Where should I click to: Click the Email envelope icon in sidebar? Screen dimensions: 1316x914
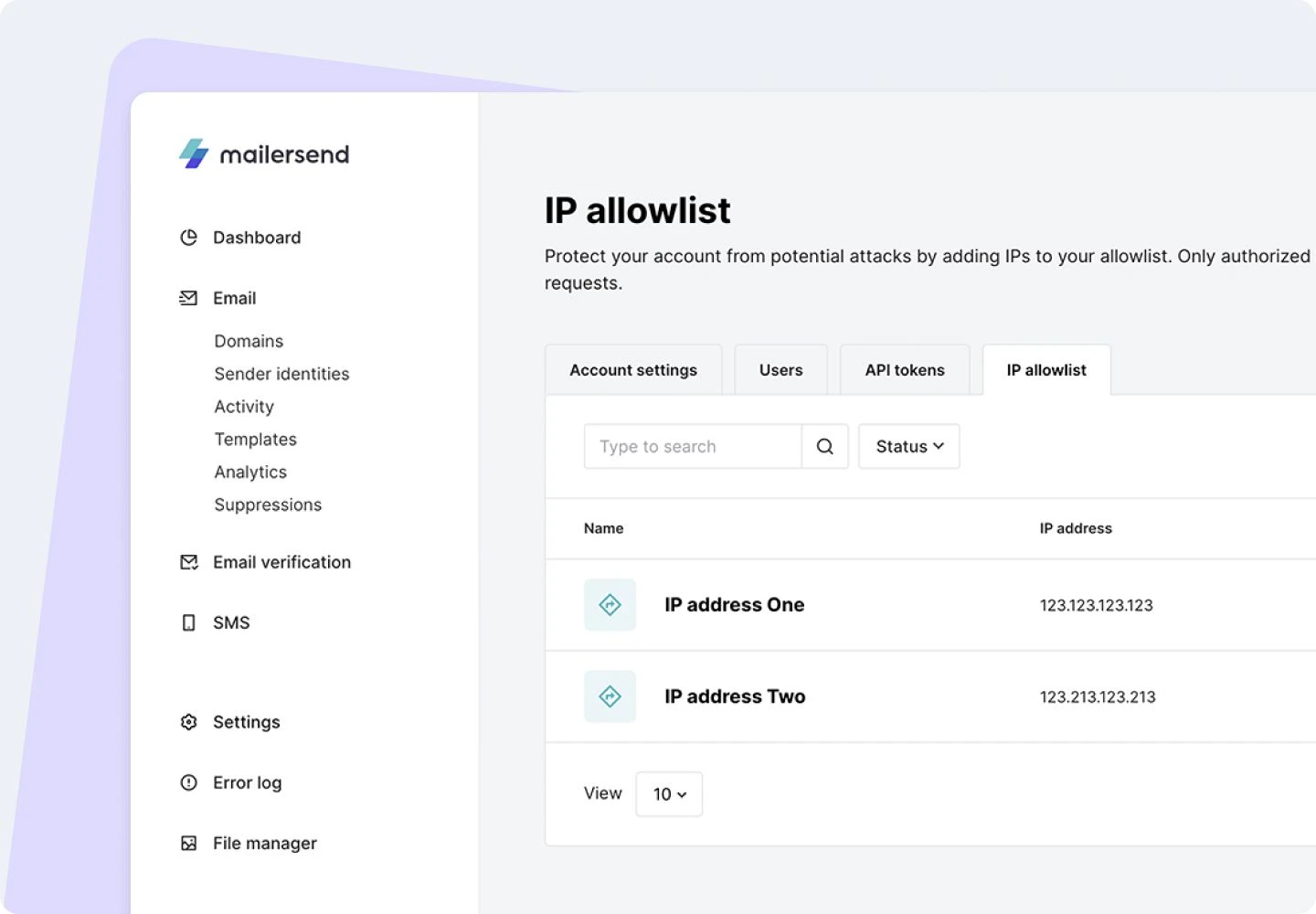188,298
